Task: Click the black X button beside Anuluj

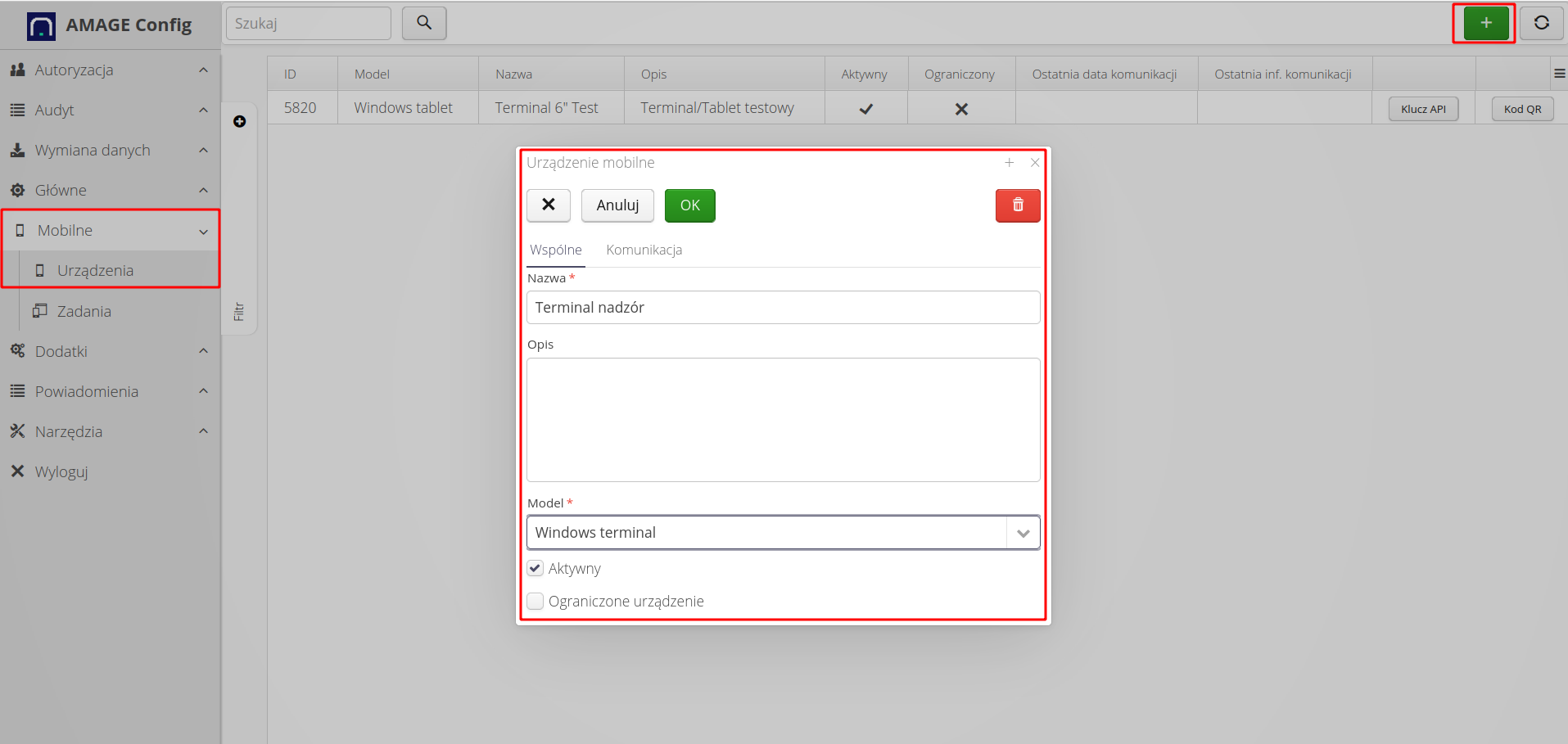Action: tap(548, 205)
